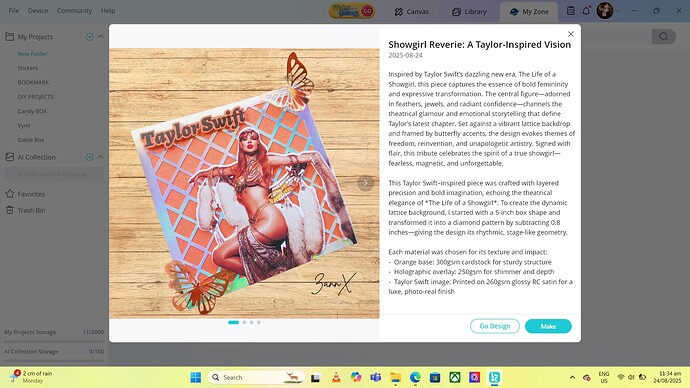Viewport: 690px width, 388px height.
Task: Open the Gable Box folder
Action: coord(31,140)
